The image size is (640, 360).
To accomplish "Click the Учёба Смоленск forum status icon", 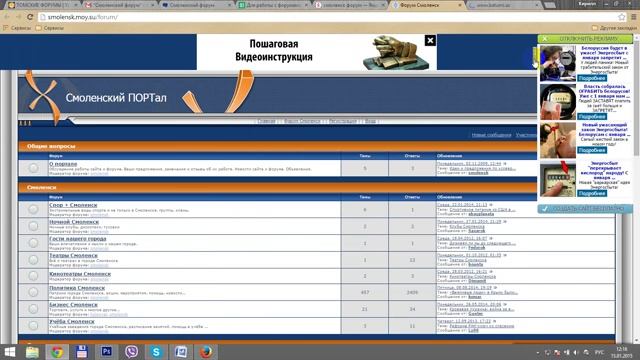I will [x=33, y=326].
